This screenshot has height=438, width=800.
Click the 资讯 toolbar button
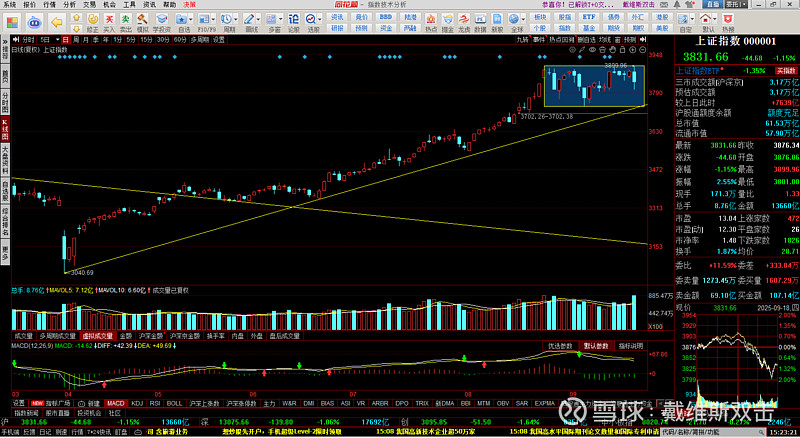pyautogui.click(x=337, y=17)
